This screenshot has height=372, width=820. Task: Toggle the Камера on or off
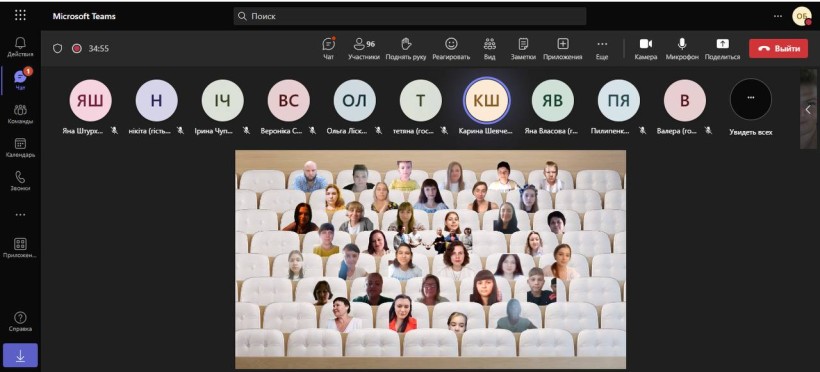(x=646, y=48)
